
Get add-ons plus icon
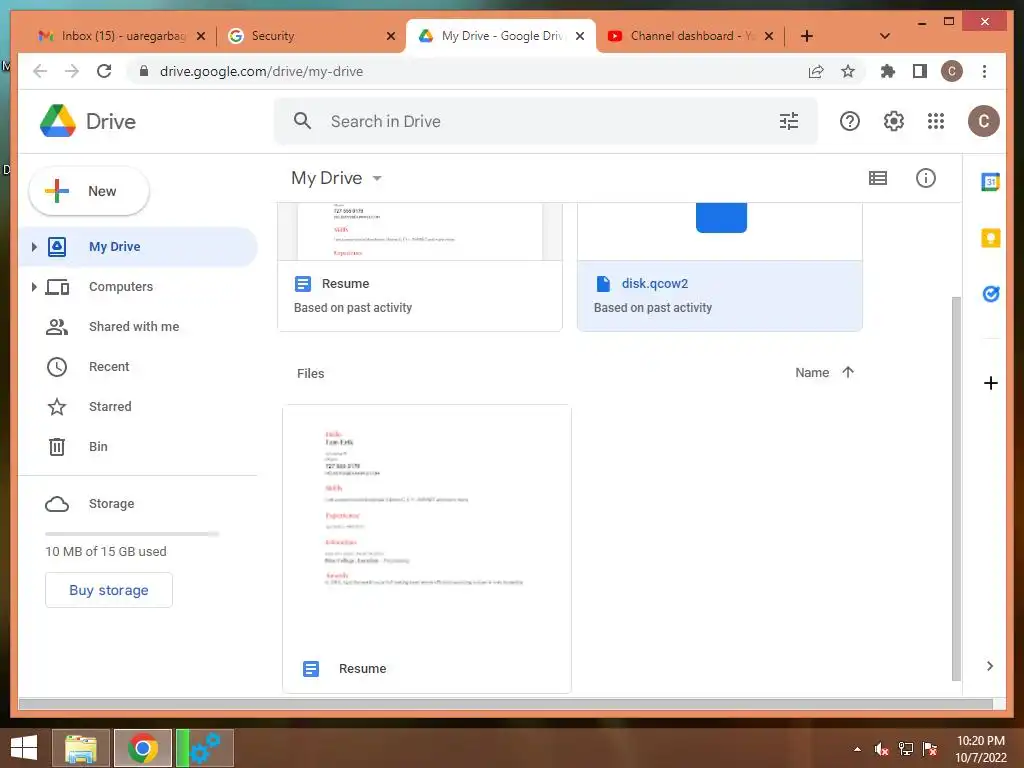pyautogui.click(x=991, y=383)
